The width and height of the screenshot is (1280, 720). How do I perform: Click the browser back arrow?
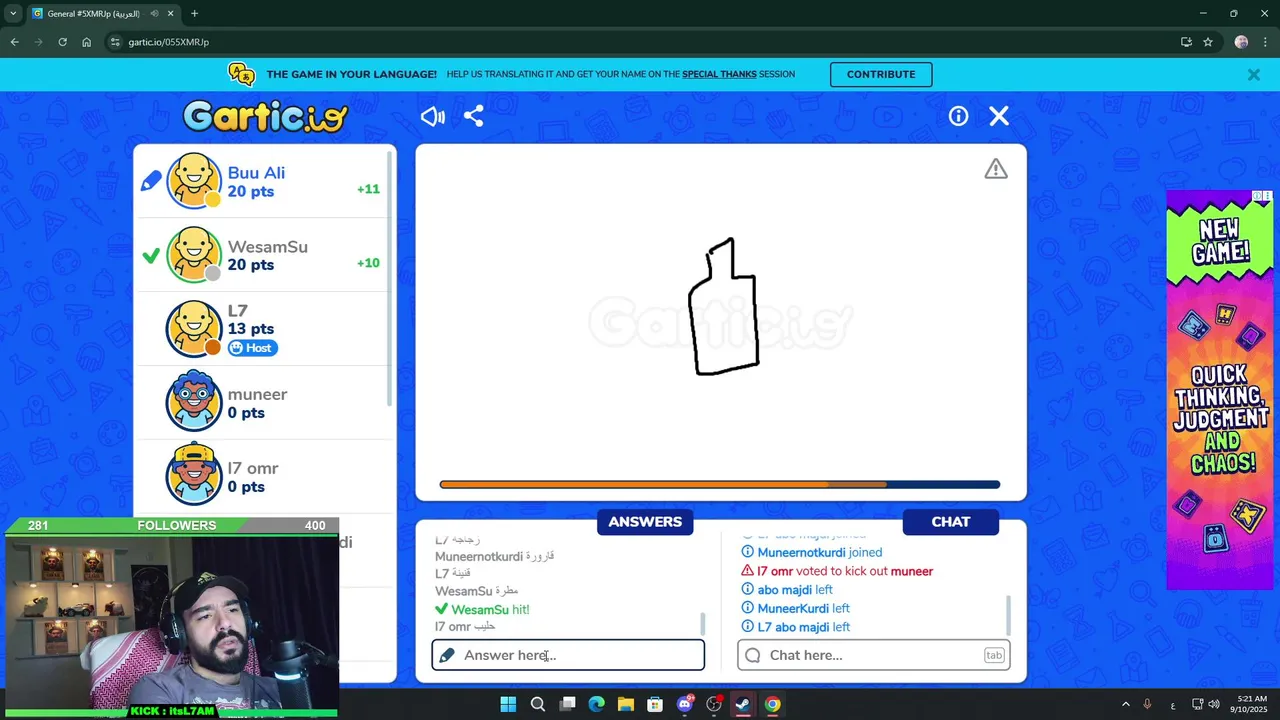click(x=14, y=42)
